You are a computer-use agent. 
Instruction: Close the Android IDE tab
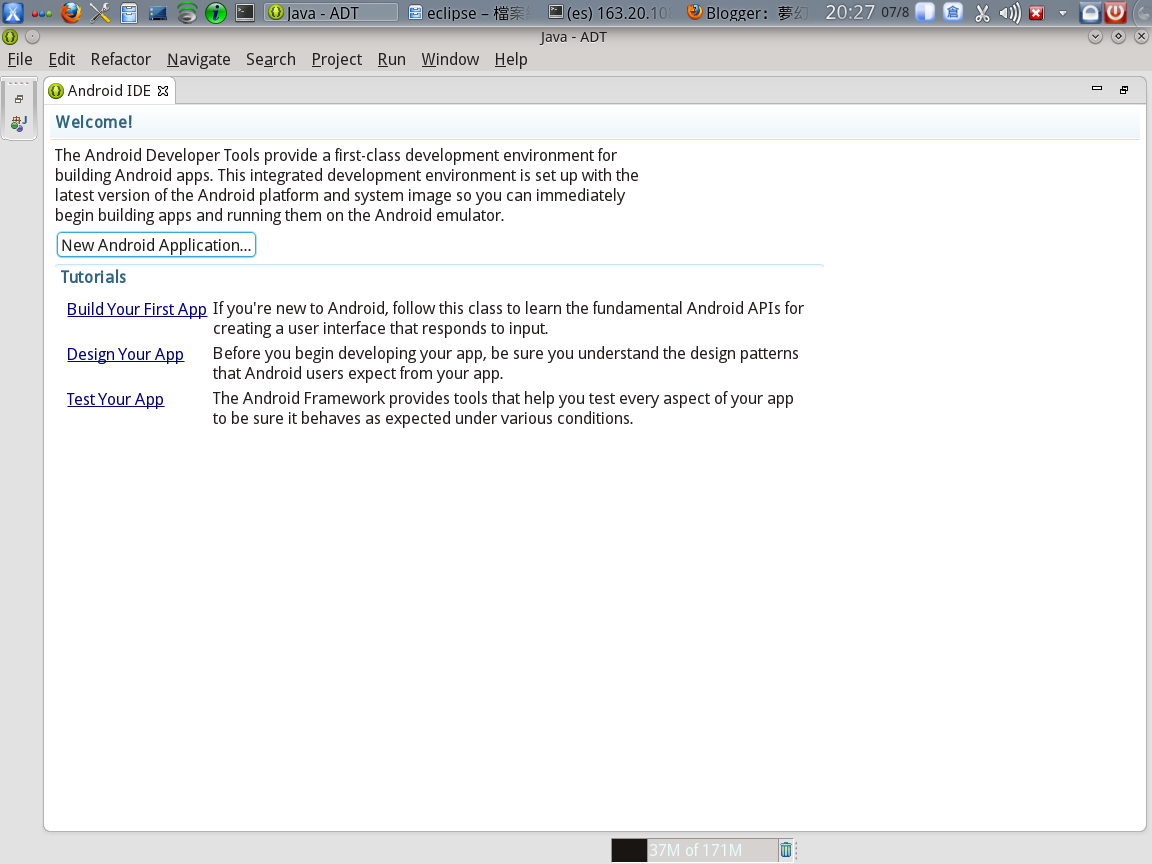point(163,91)
